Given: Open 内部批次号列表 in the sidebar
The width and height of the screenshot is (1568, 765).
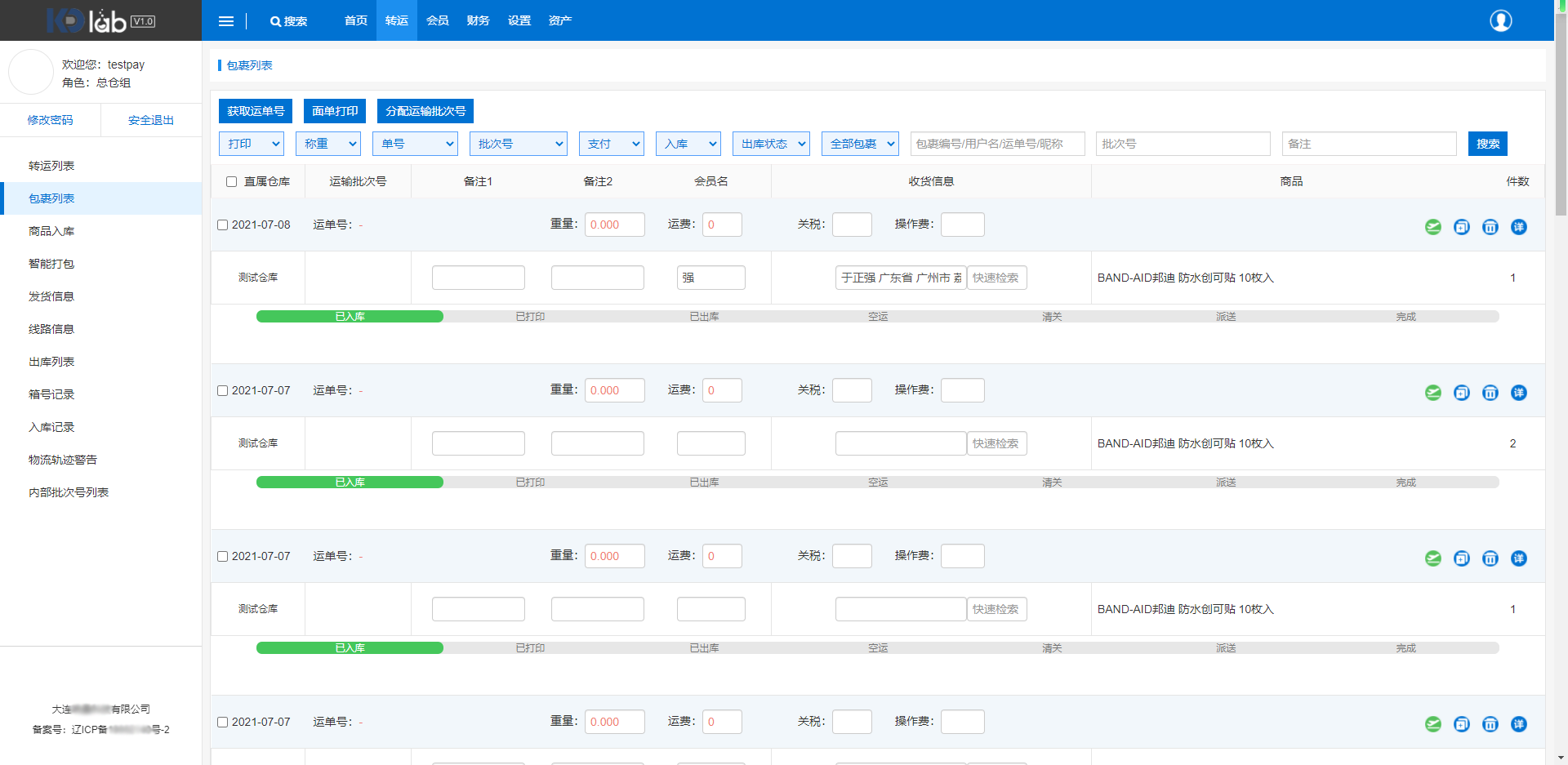Looking at the screenshot, I should coord(100,492).
